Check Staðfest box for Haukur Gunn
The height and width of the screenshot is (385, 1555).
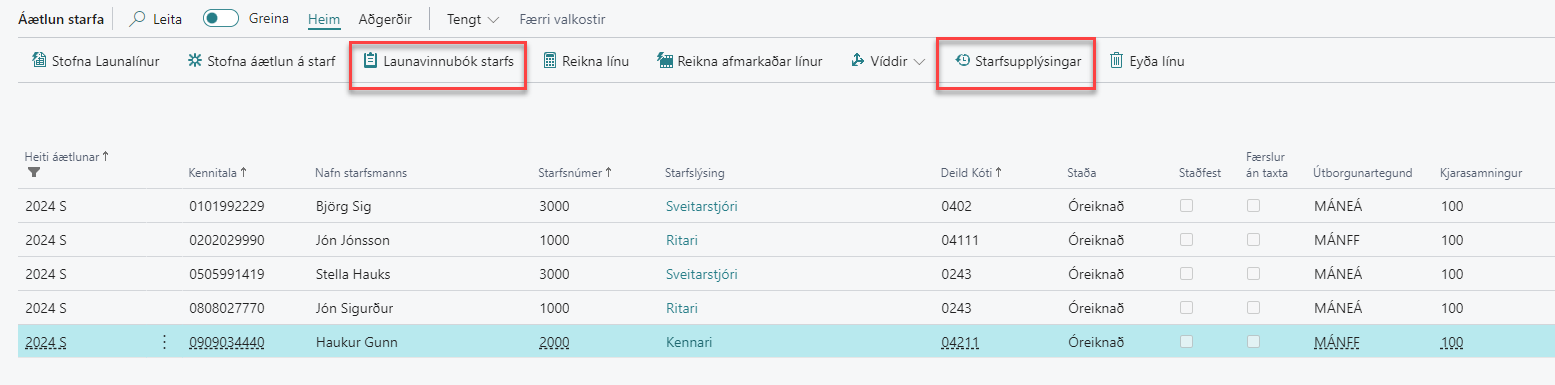1186,342
